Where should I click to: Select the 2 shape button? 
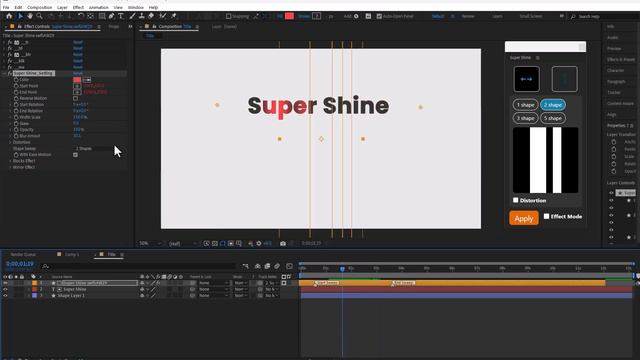[x=553, y=105]
